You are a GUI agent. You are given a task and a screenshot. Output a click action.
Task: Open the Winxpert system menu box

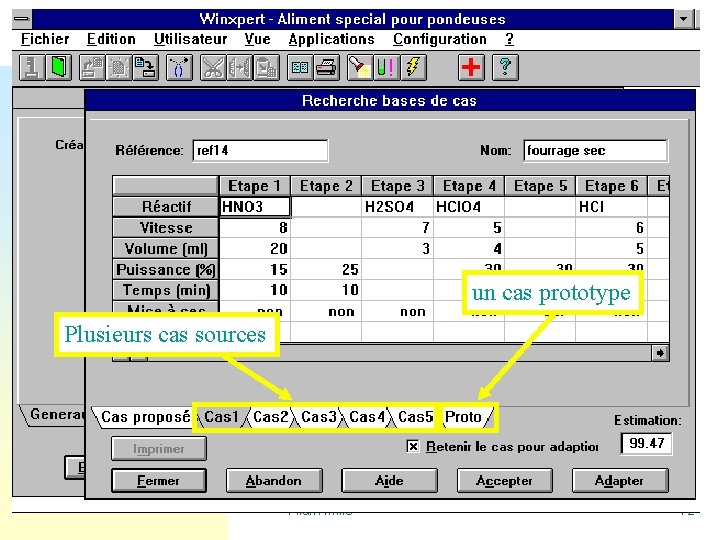pyautogui.click(x=22, y=19)
